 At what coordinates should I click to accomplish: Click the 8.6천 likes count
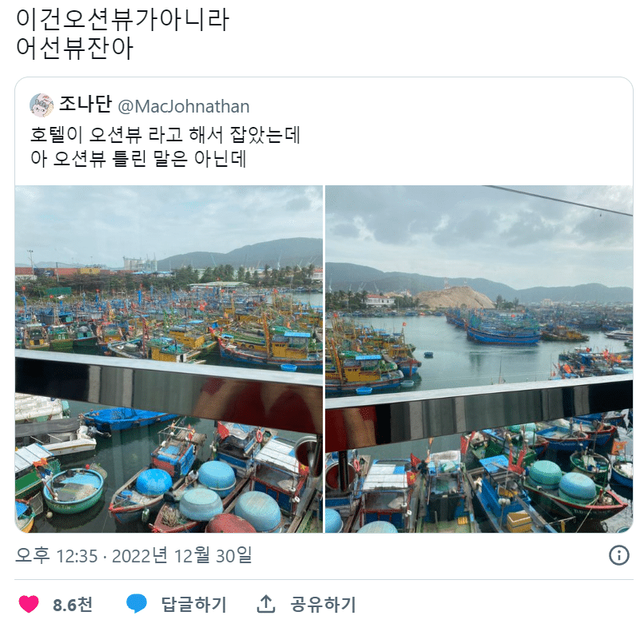pyautogui.click(x=72, y=605)
